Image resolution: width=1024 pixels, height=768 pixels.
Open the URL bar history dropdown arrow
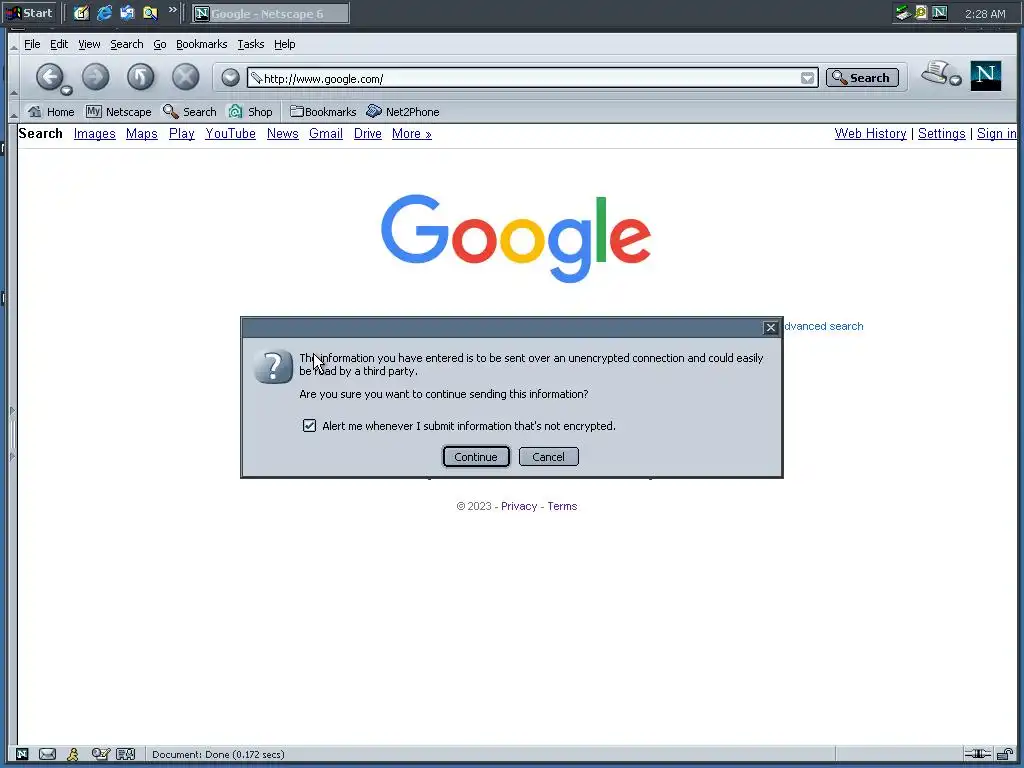807,78
